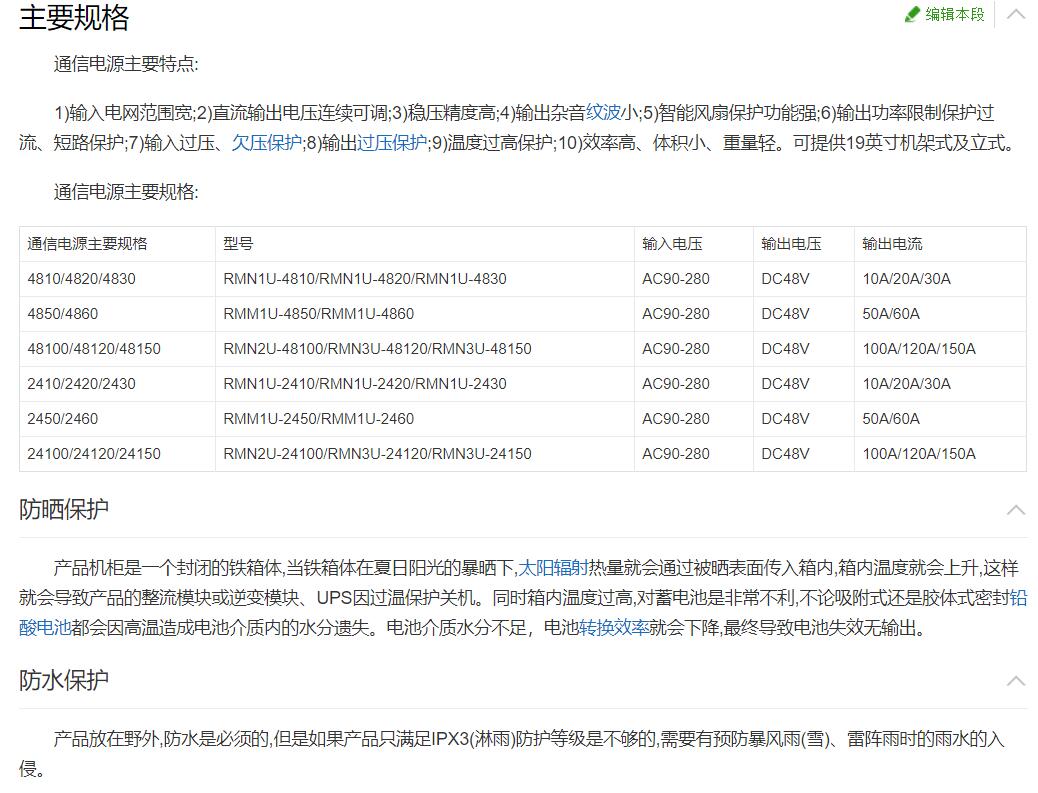The width and height of the screenshot is (1038, 793).
Task: Select the 输出电压 column header
Action: tap(791, 244)
